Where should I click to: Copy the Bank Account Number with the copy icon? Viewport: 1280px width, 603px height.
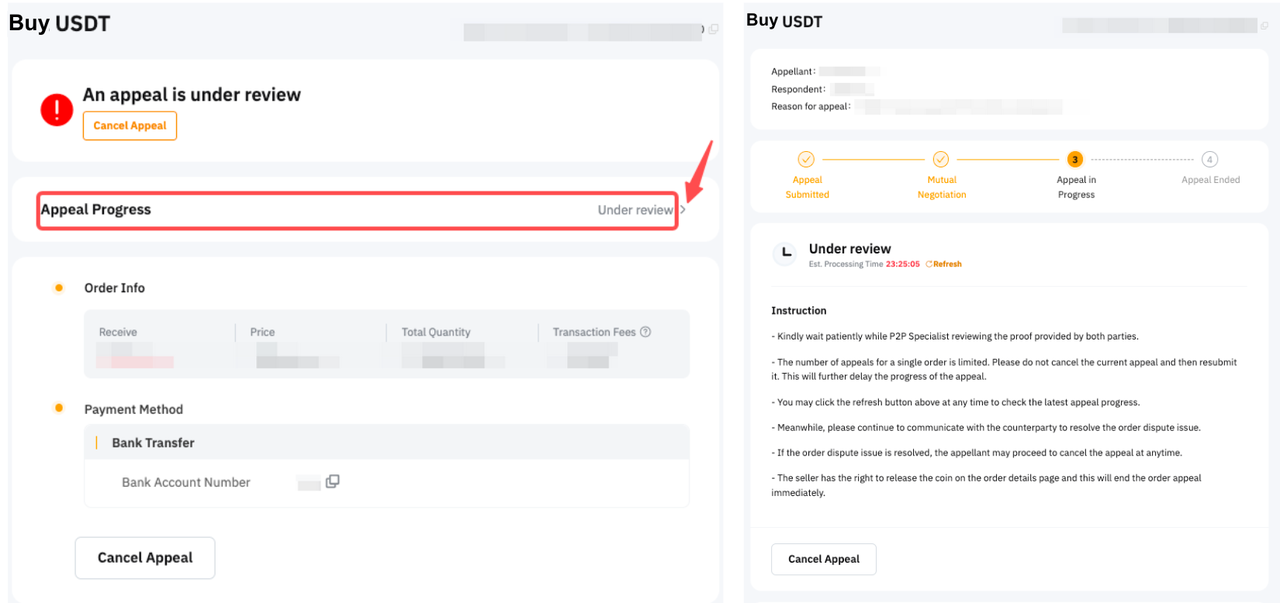pos(333,481)
